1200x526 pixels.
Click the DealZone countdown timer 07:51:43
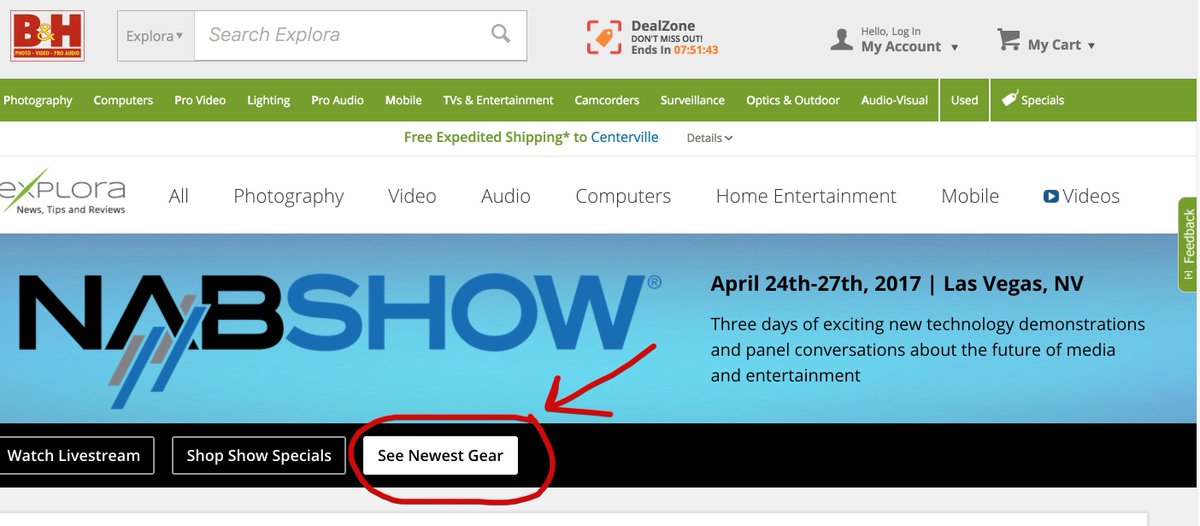pos(696,50)
